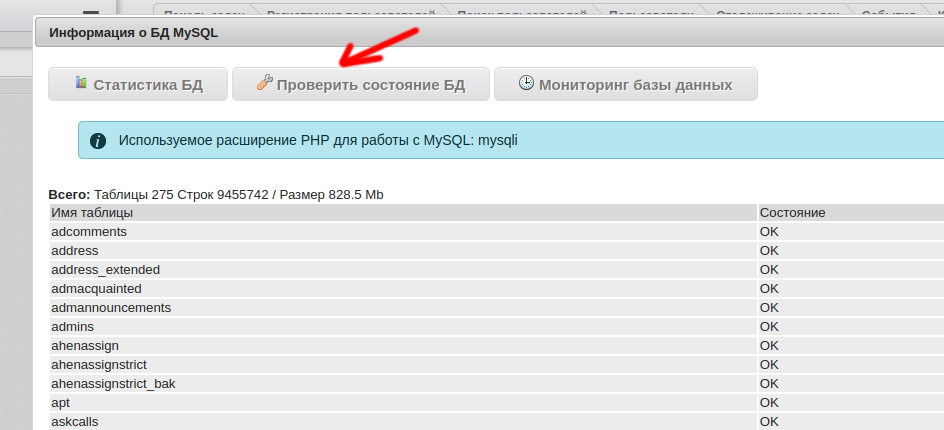This screenshot has width=944, height=430.
Task: Click the clock icon for database monitoring
Action: click(526, 84)
